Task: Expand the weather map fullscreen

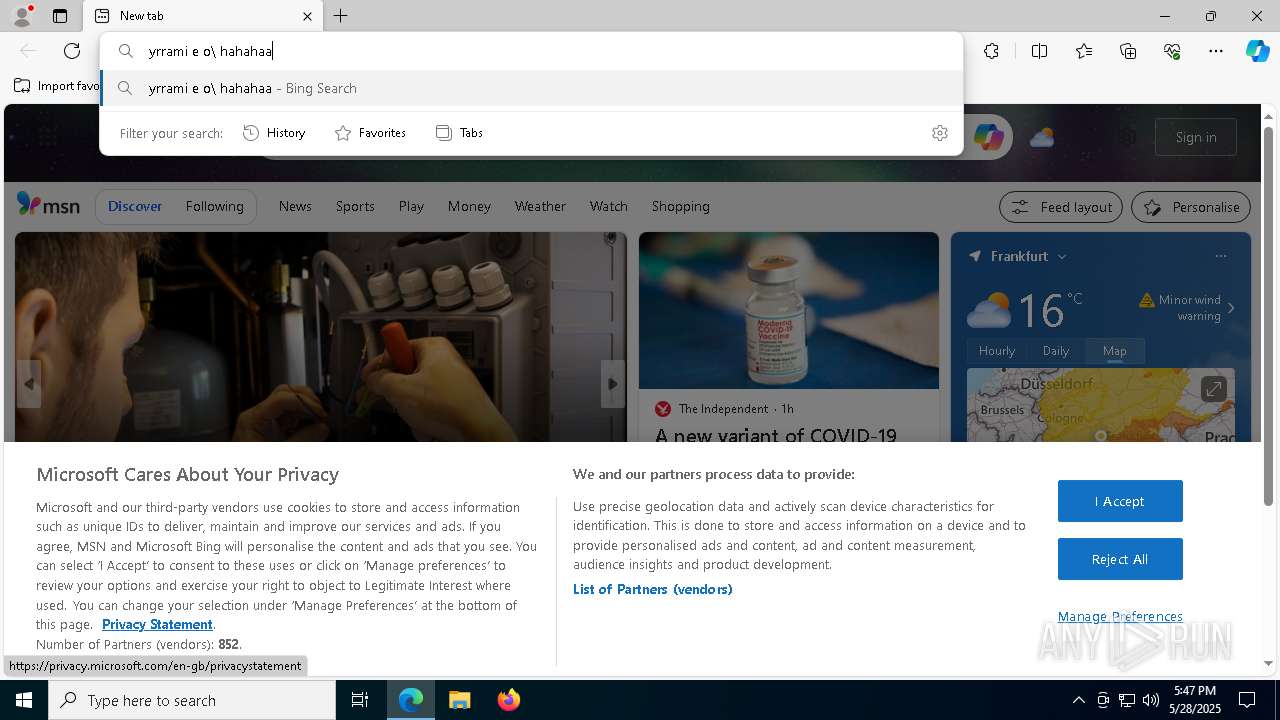Action: point(1213,389)
